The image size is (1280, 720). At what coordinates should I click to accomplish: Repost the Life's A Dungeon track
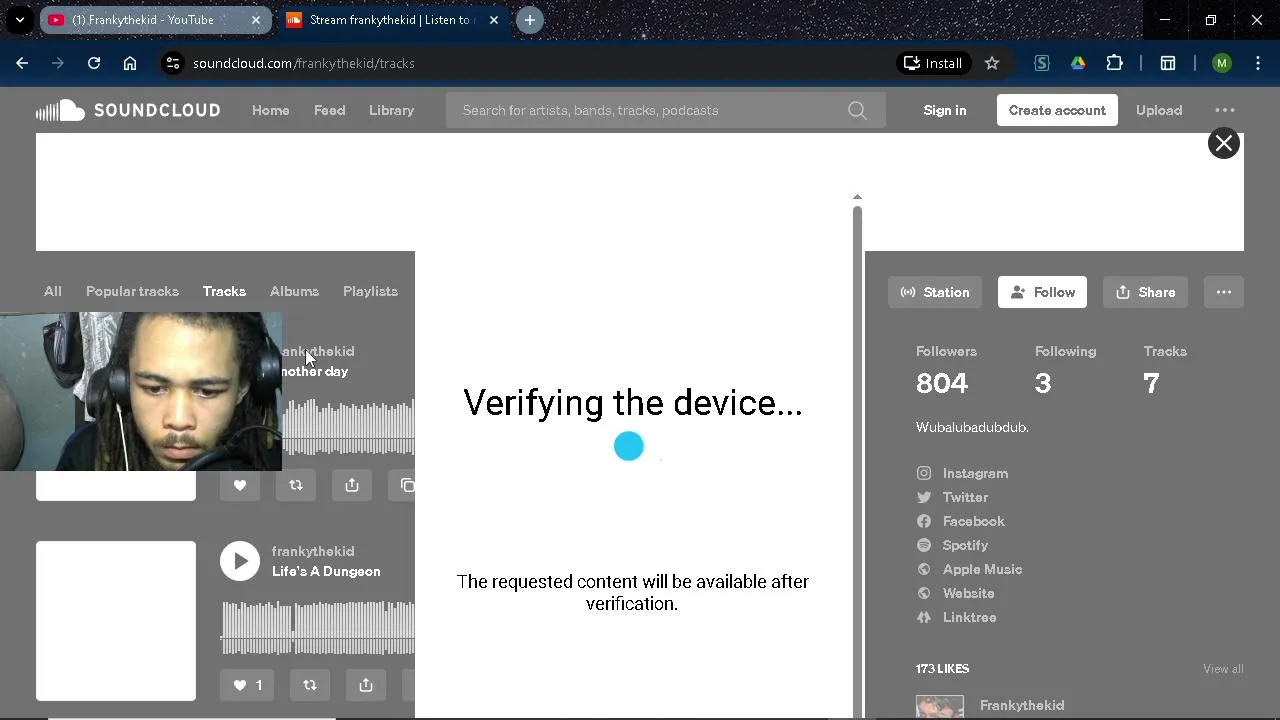coord(310,685)
